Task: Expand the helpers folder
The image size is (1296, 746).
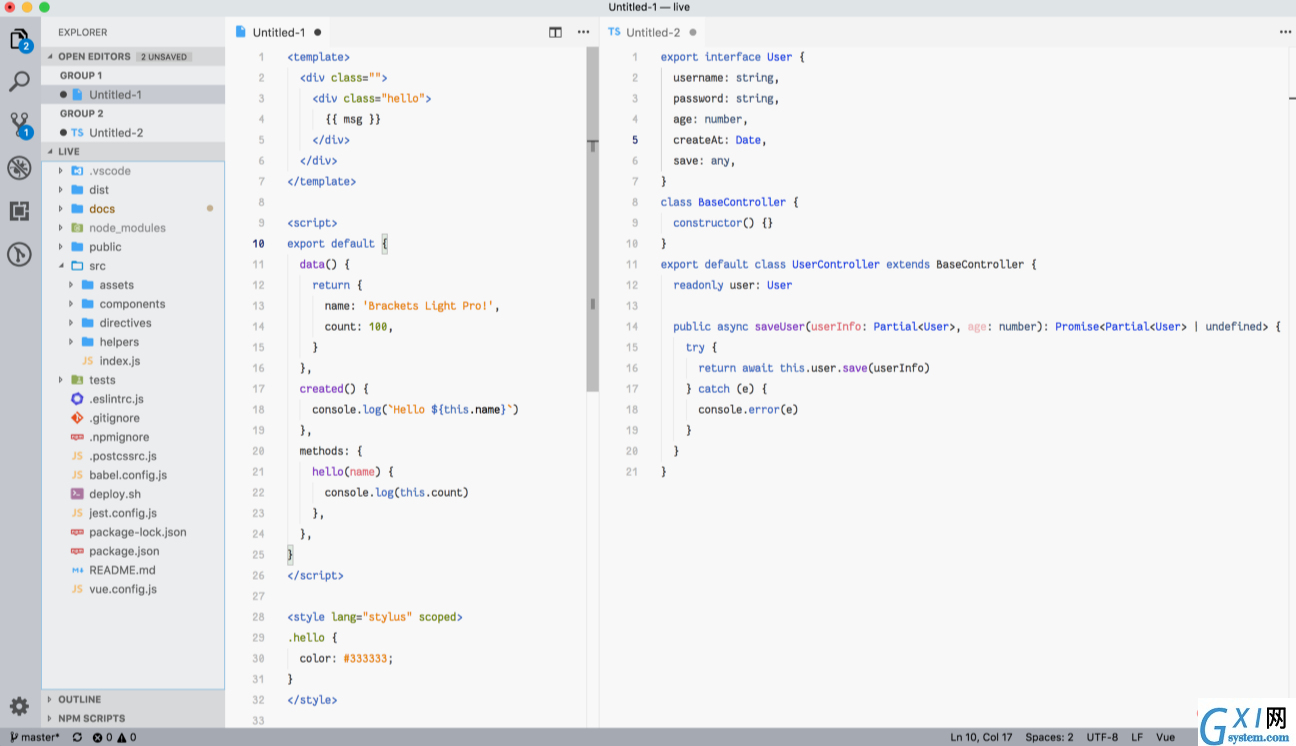Action: 71,342
